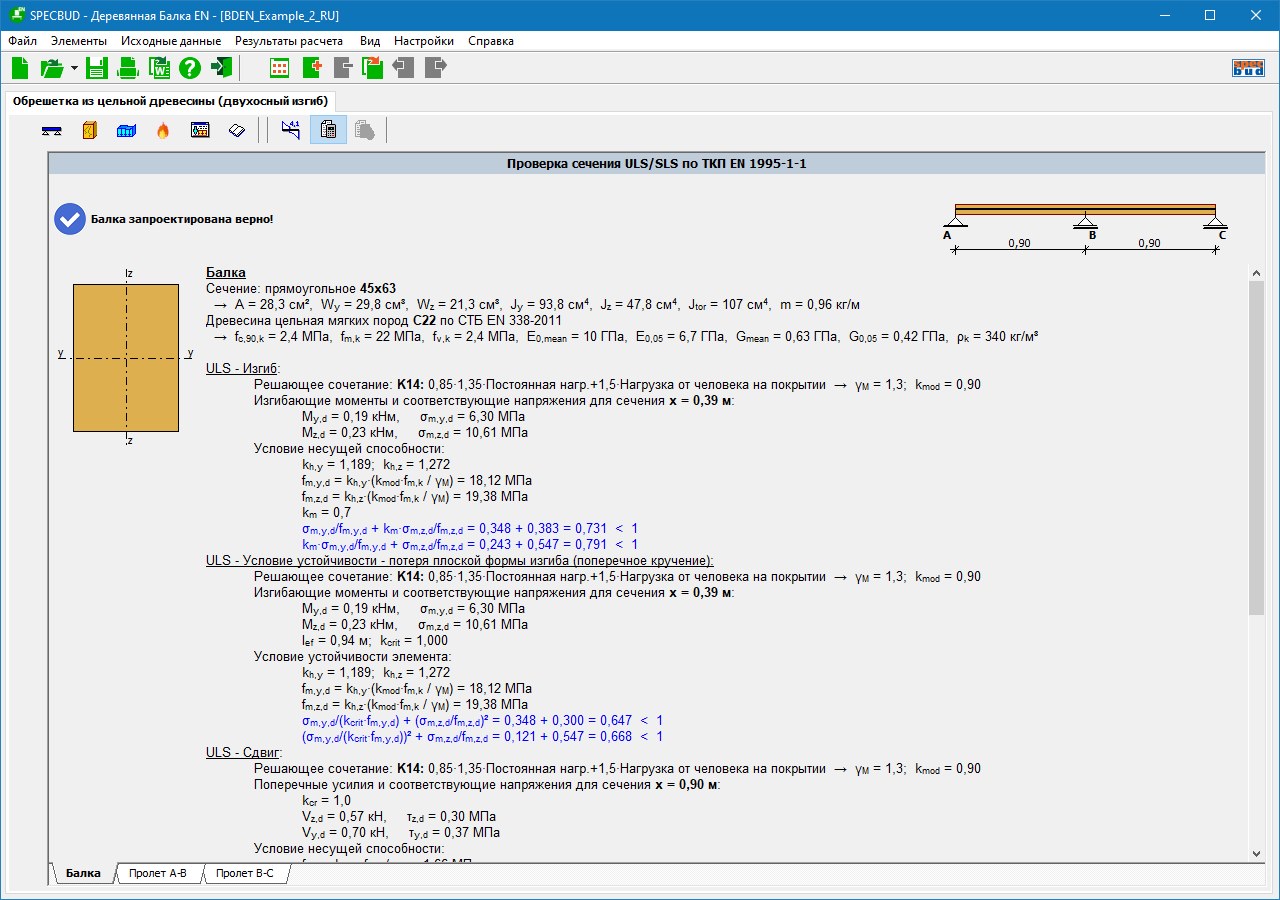
Task: Open the fire resistance settings icon
Action: [x=163, y=131]
